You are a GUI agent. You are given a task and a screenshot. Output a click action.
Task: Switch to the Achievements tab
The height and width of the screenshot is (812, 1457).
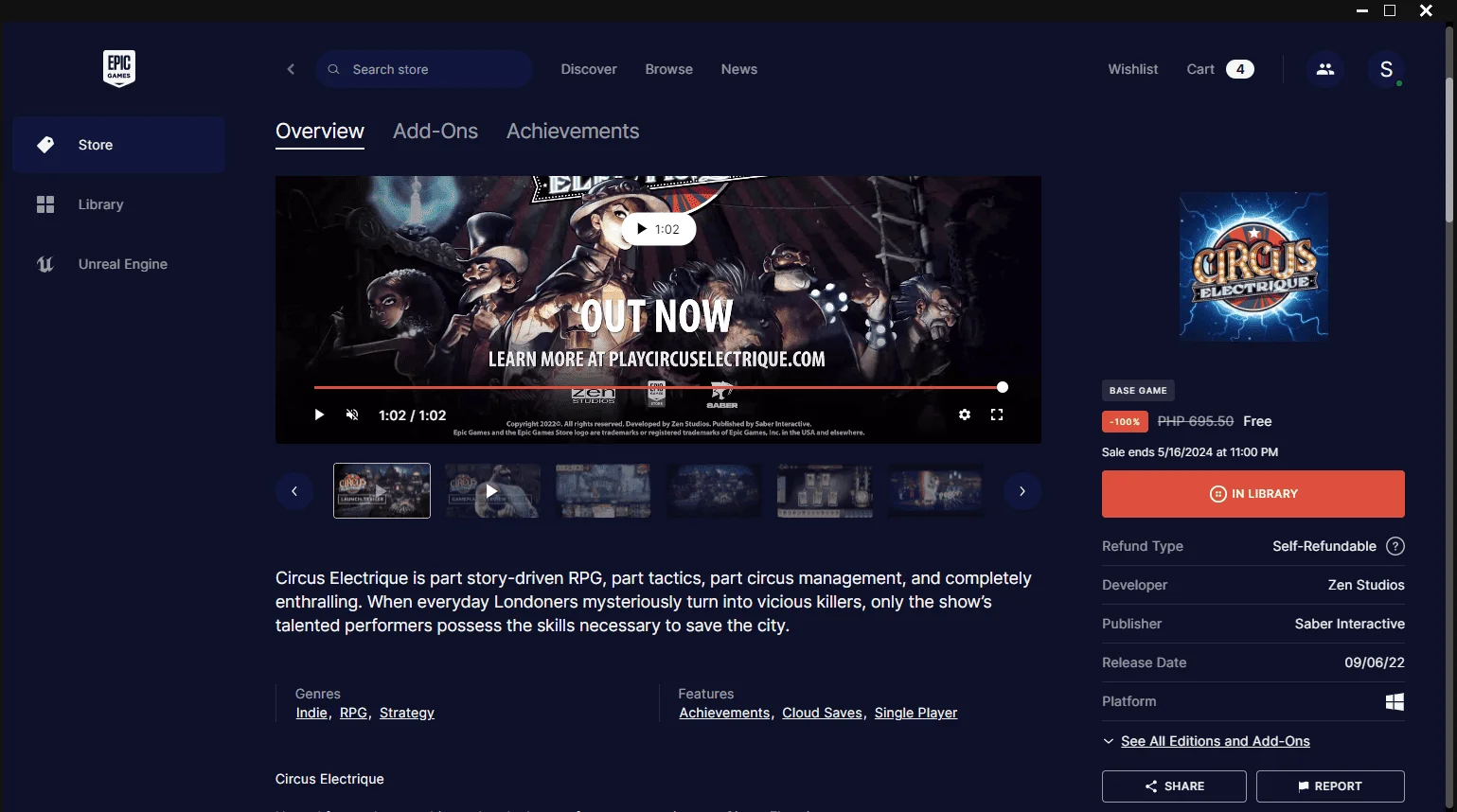coord(573,132)
